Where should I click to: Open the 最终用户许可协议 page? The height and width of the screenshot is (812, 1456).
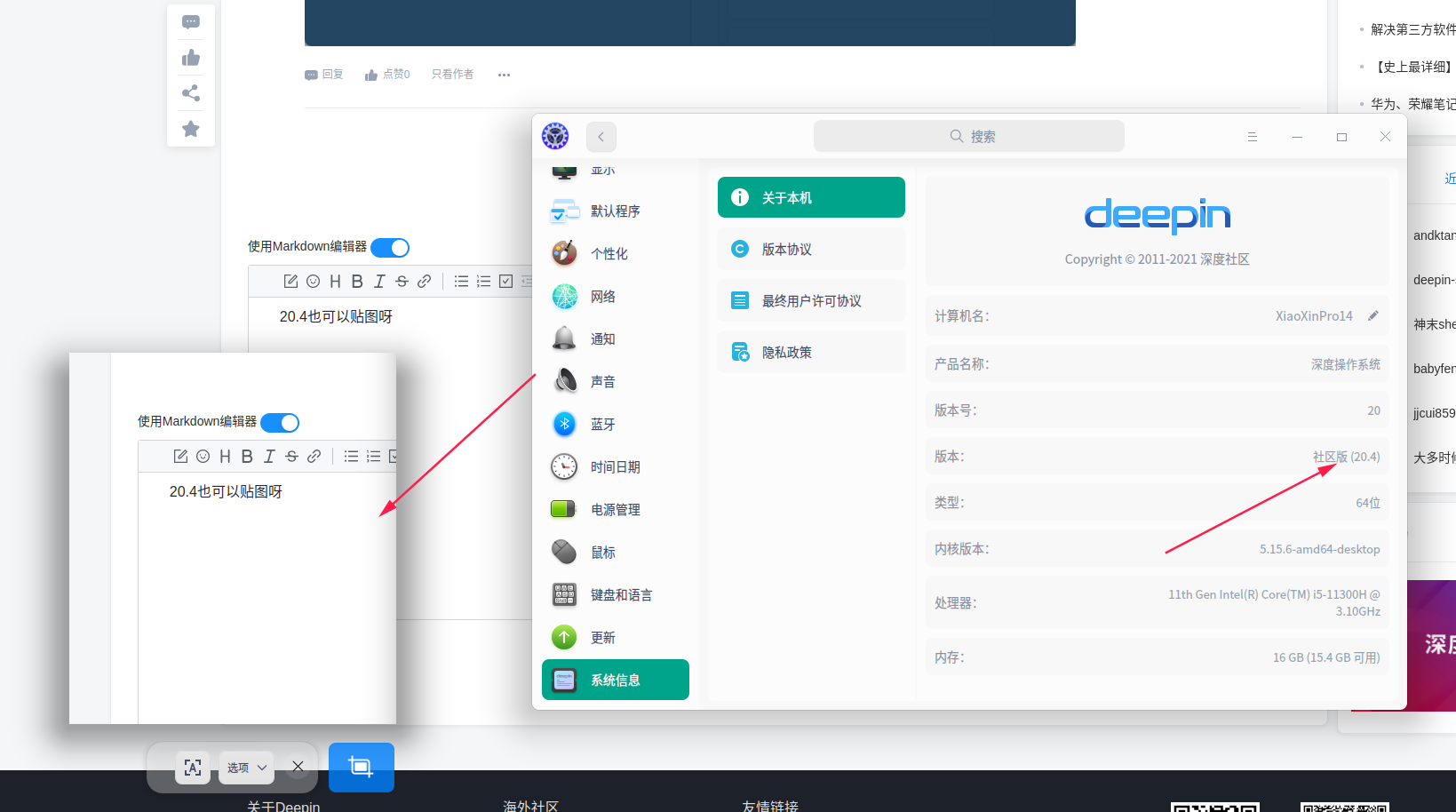[x=811, y=300]
